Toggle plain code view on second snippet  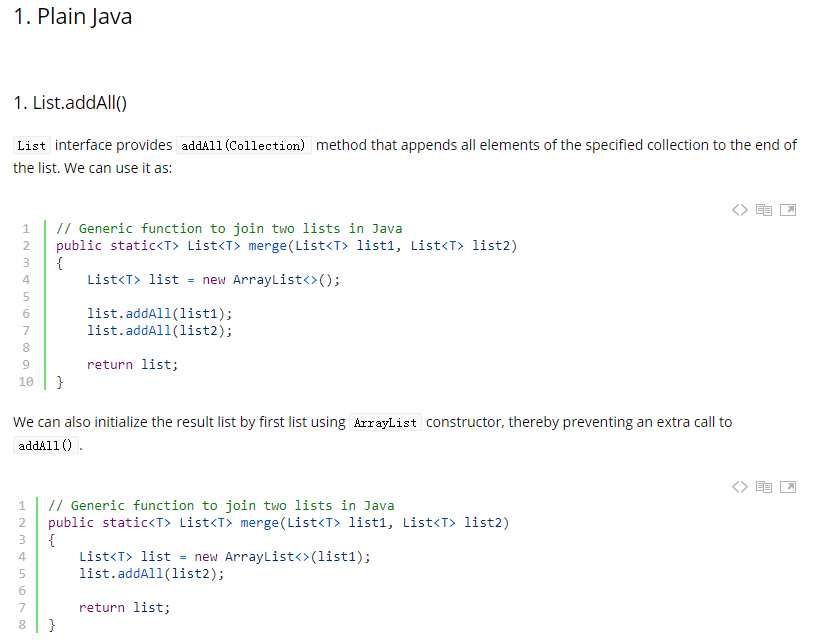tap(740, 487)
